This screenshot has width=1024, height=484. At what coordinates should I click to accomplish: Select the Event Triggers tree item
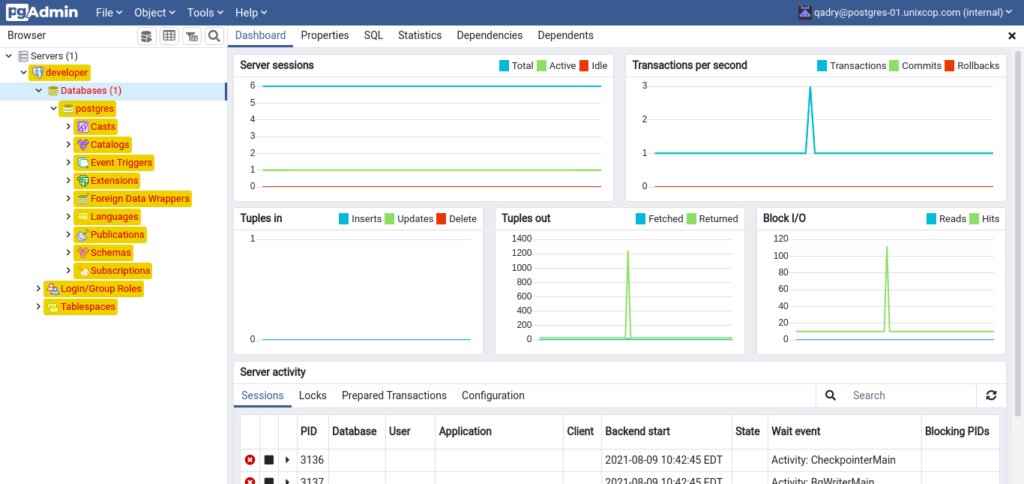point(115,163)
